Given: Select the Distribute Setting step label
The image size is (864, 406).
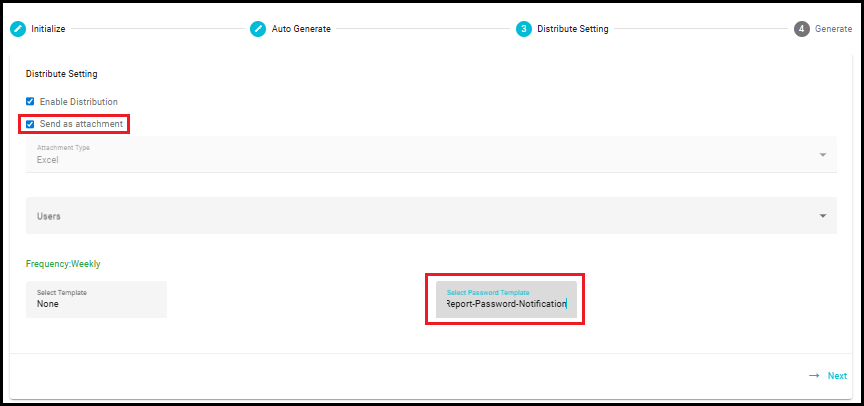Looking at the screenshot, I should [573, 29].
